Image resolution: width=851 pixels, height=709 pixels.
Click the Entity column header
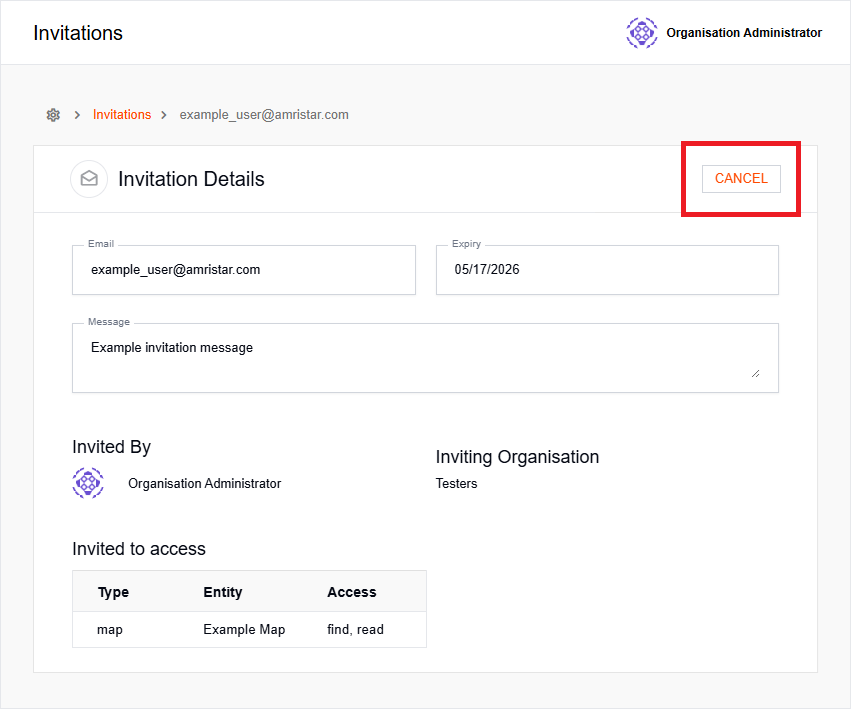223,592
